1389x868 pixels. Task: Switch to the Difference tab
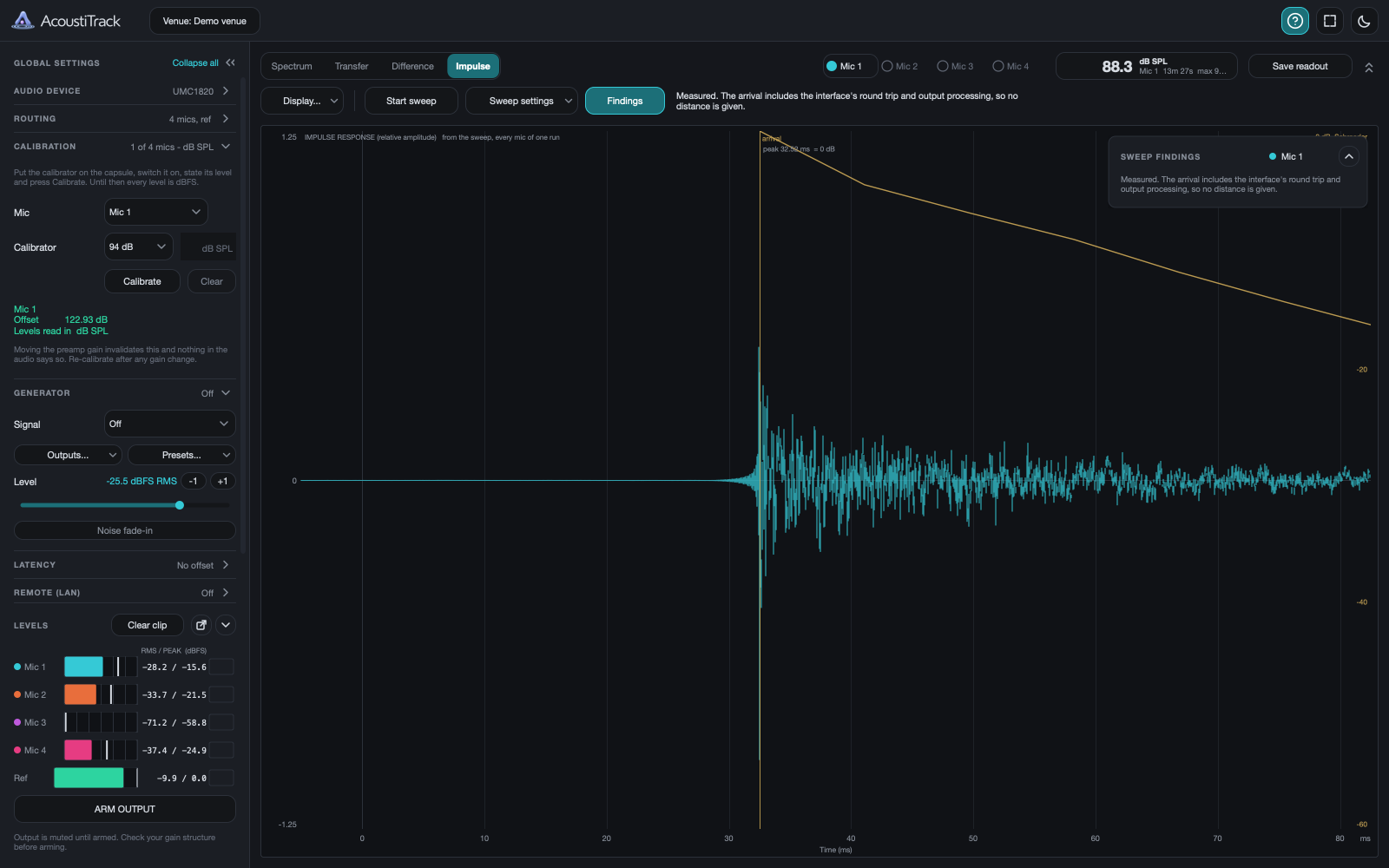tap(412, 66)
